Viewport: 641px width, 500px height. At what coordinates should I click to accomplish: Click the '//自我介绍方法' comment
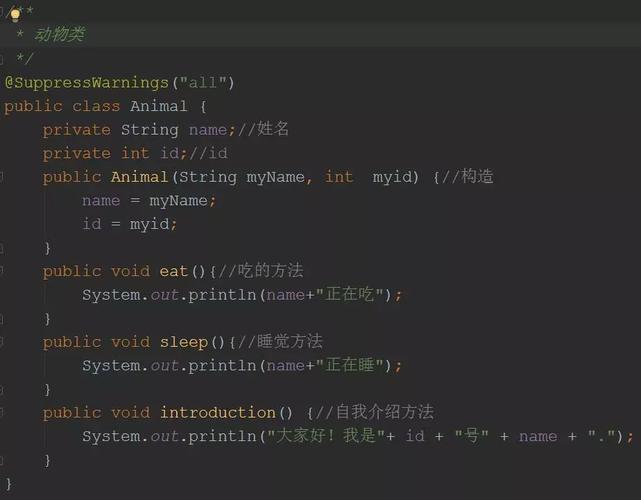coord(374,412)
